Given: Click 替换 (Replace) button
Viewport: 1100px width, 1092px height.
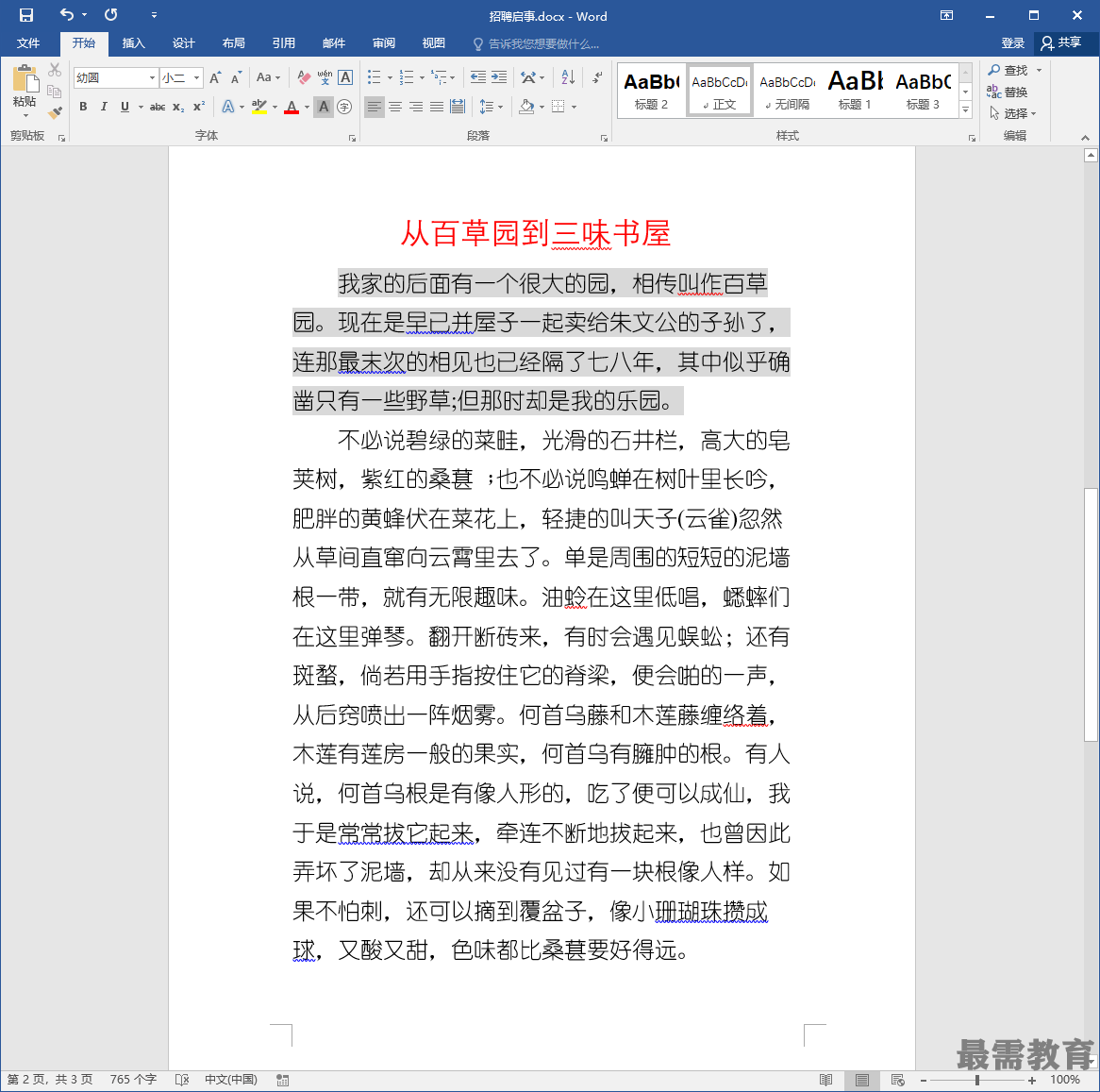Looking at the screenshot, I should pyautogui.click(x=1008, y=92).
